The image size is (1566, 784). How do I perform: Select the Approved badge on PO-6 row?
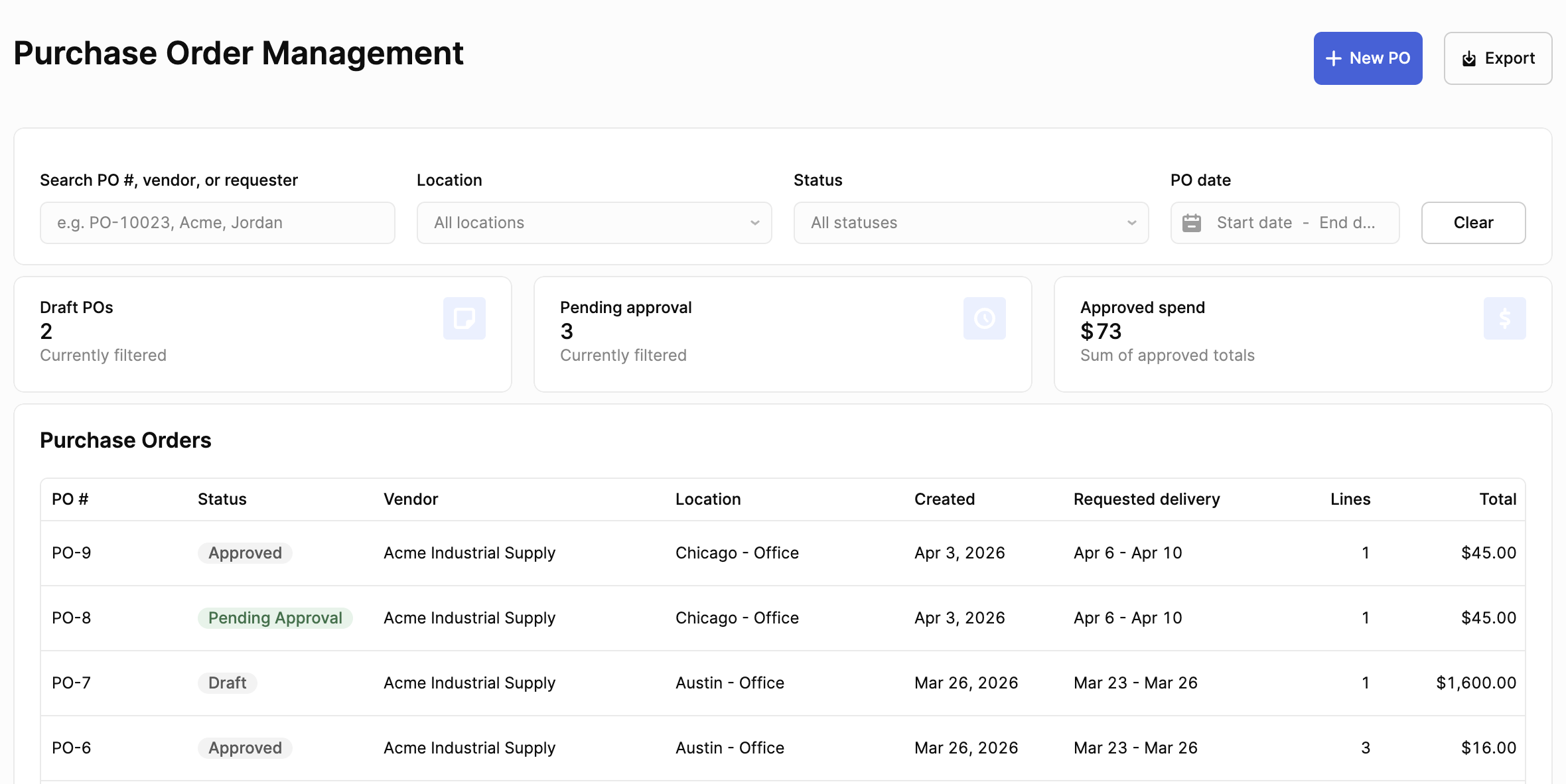tap(244, 748)
